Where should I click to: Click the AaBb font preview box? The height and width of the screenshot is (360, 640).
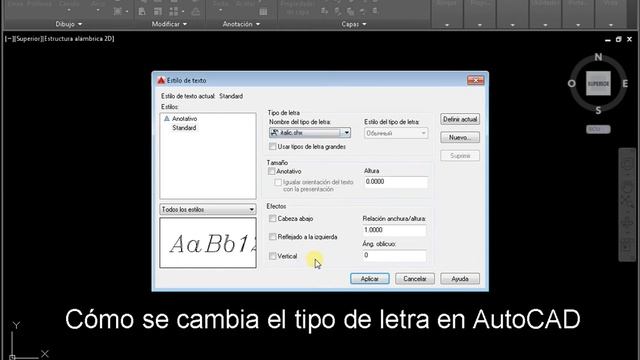pyautogui.click(x=208, y=243)
